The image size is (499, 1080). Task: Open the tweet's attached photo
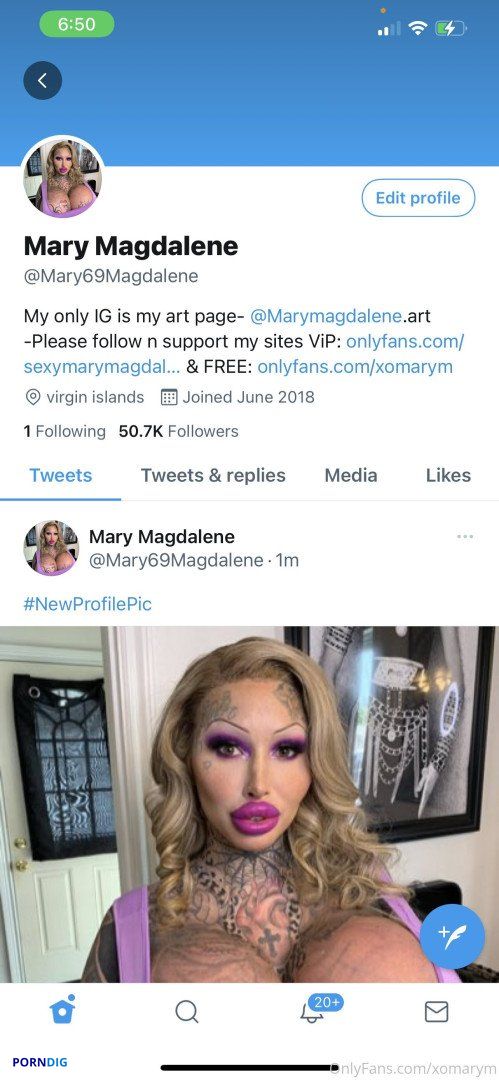250,804
